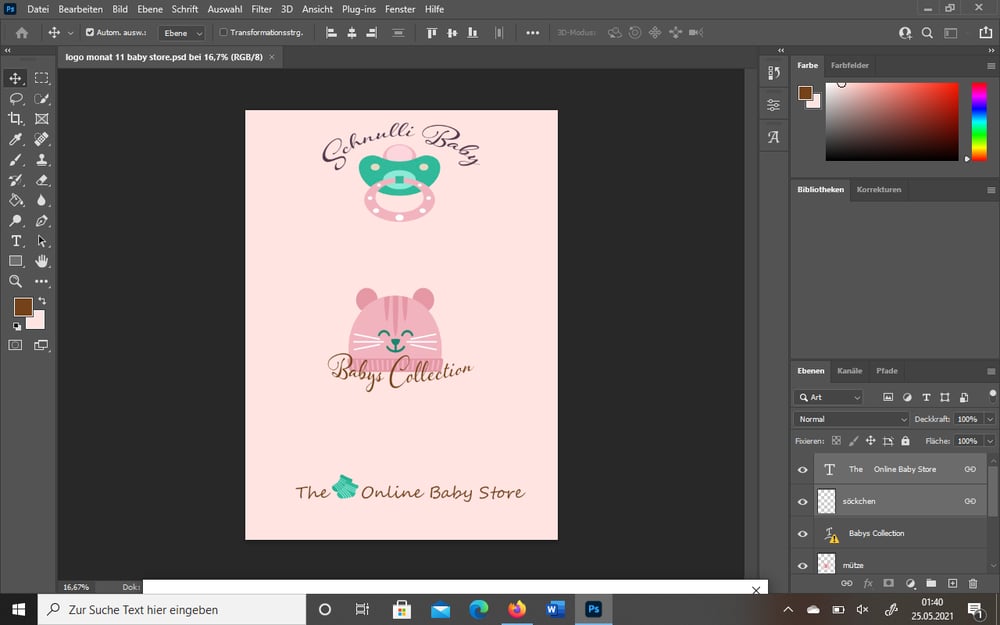The width and height of the screenshot is (1000, 625).
Task: Select the Brush tool
Action: [x=15, y=159]
